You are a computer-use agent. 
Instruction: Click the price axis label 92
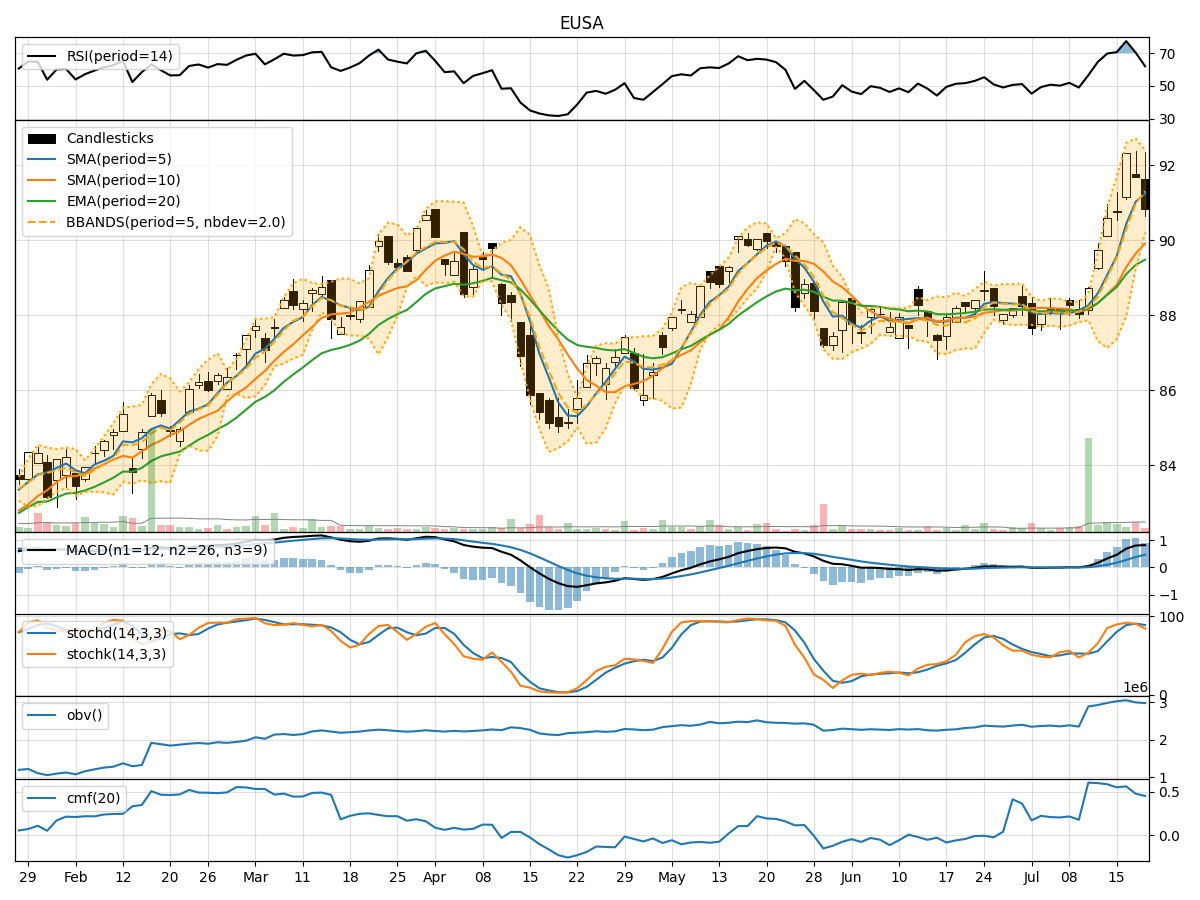[1167, 165]
